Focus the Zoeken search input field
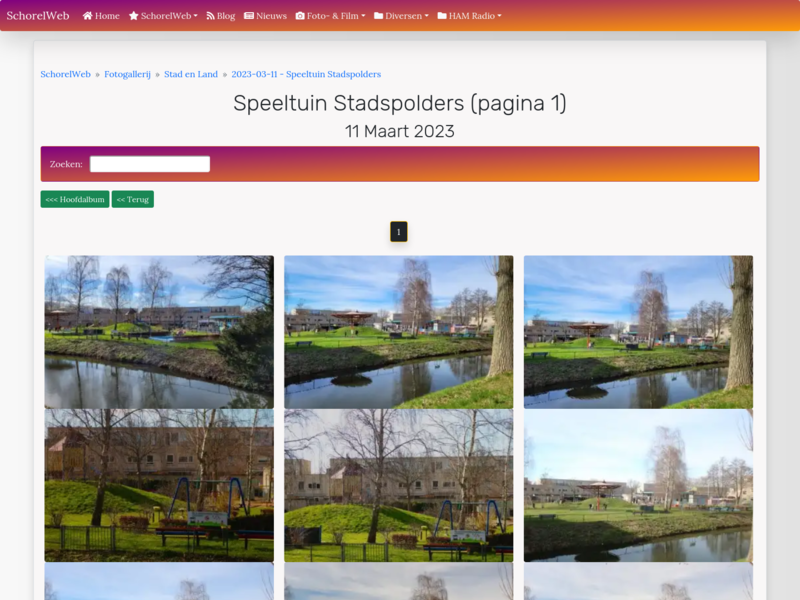800x600 pixels. (x=150, y=164)
